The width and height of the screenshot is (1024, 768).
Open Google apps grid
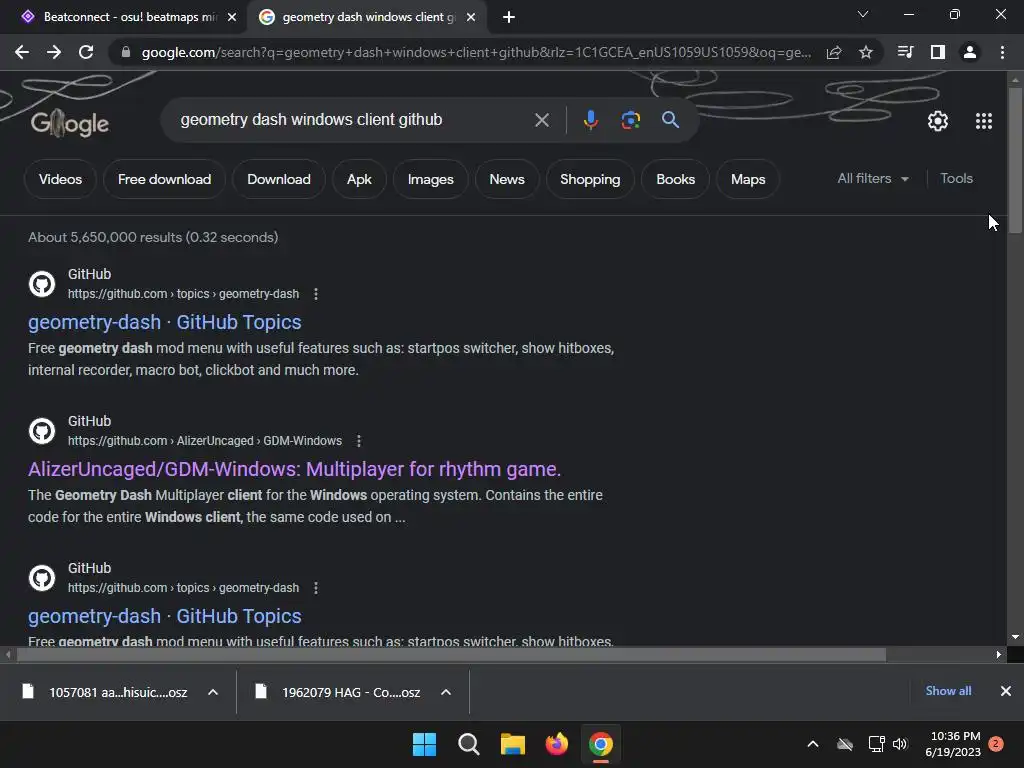coord(984,121)
